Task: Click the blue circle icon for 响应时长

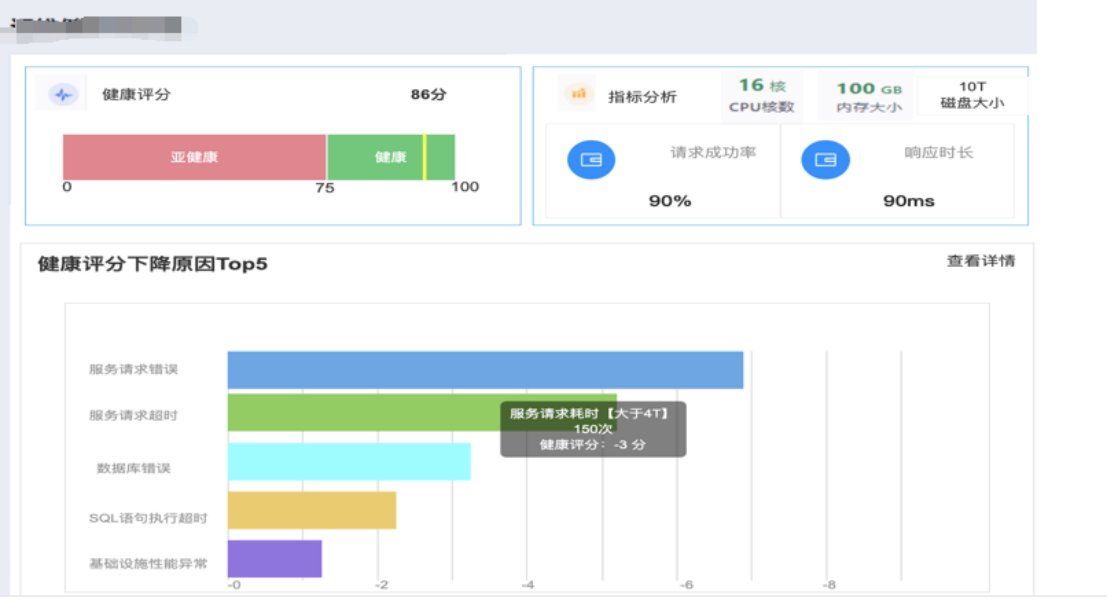Action: coord(825,160)
